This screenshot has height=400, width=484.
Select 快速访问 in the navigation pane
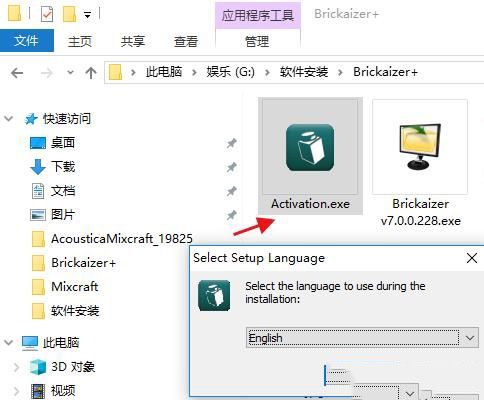click(x=67, y=119)
